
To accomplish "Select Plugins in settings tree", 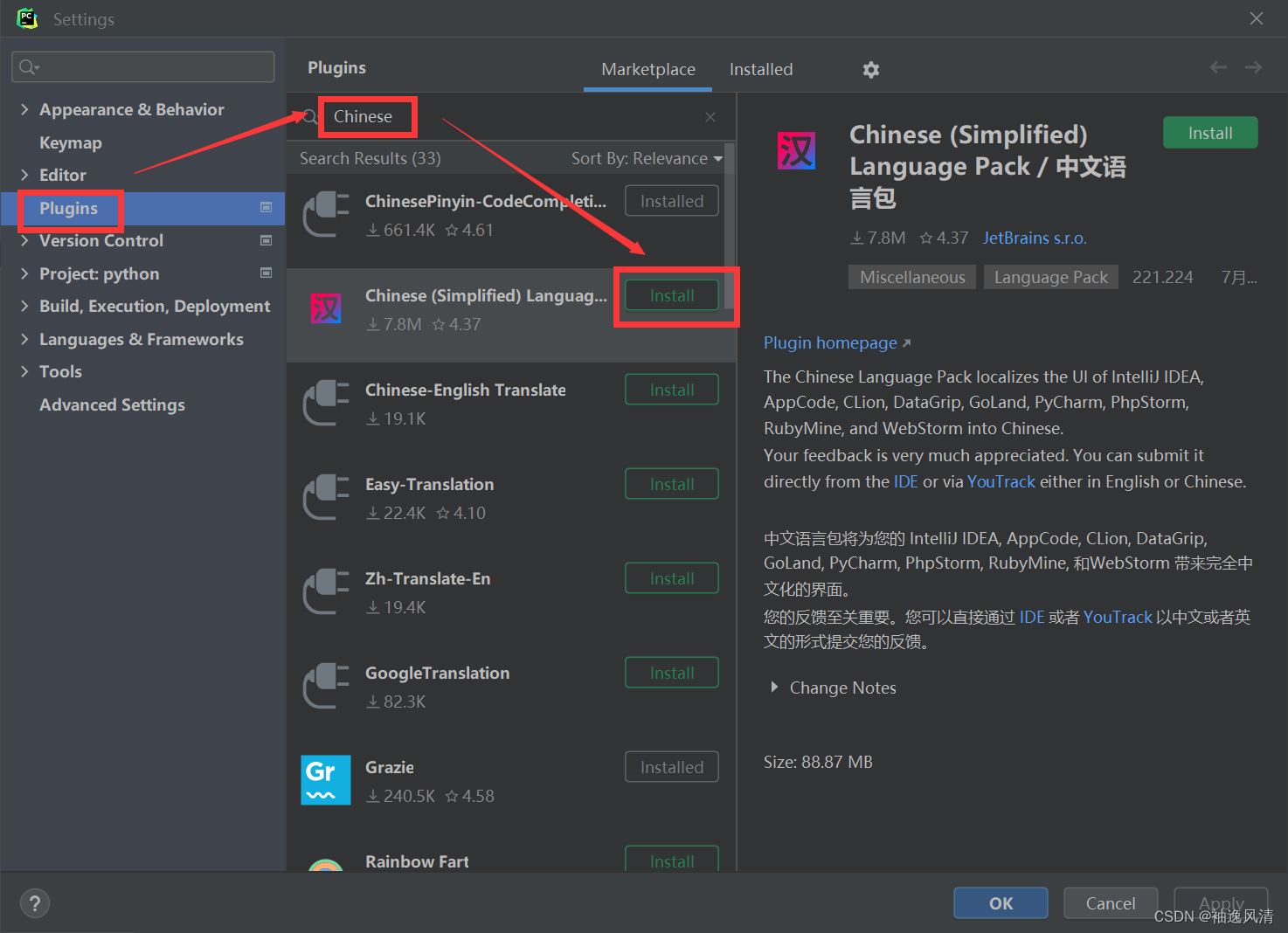I will [x=68, y=208].
